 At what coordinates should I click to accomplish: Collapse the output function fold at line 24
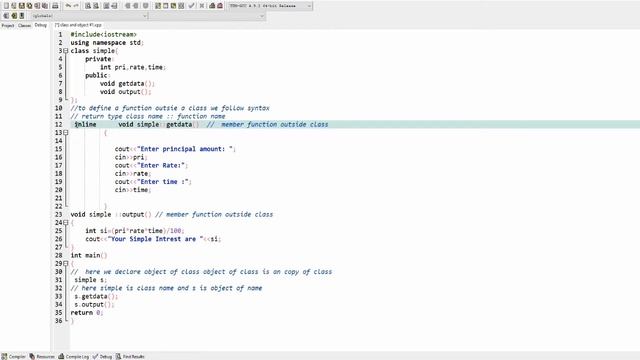point(65,222)
